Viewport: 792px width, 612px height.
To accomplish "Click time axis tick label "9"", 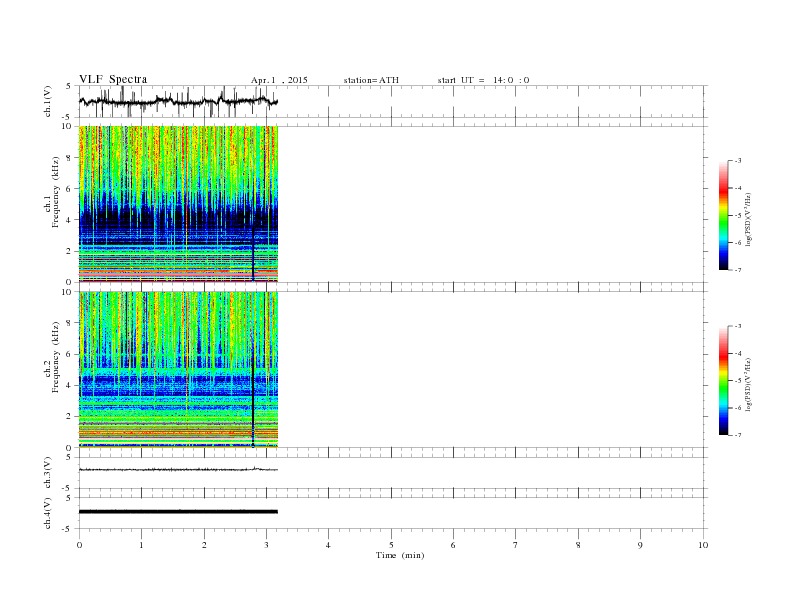I will [640, 545].
